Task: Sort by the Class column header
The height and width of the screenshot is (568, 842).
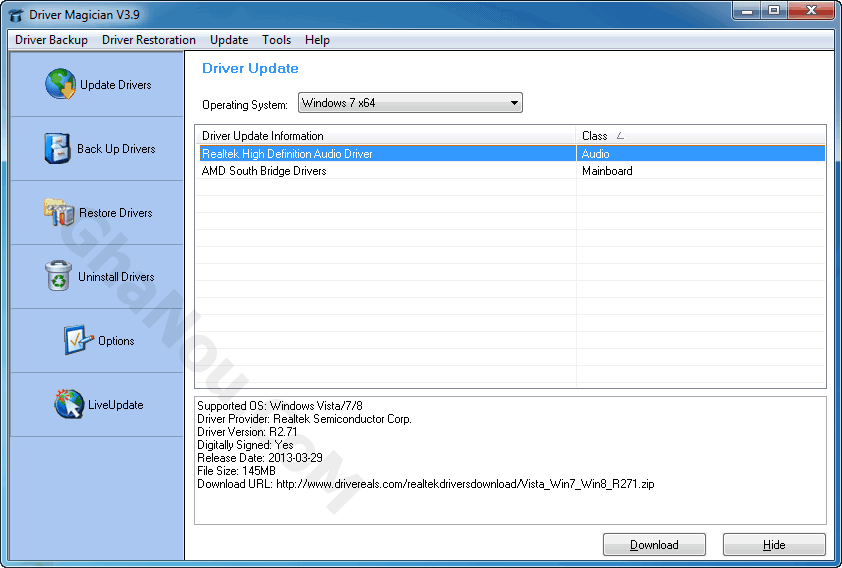Action: 701,136
